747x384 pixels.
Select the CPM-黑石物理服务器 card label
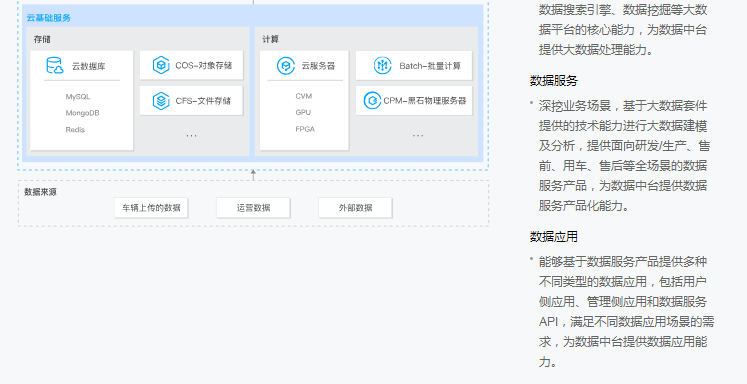click(424, 101)
